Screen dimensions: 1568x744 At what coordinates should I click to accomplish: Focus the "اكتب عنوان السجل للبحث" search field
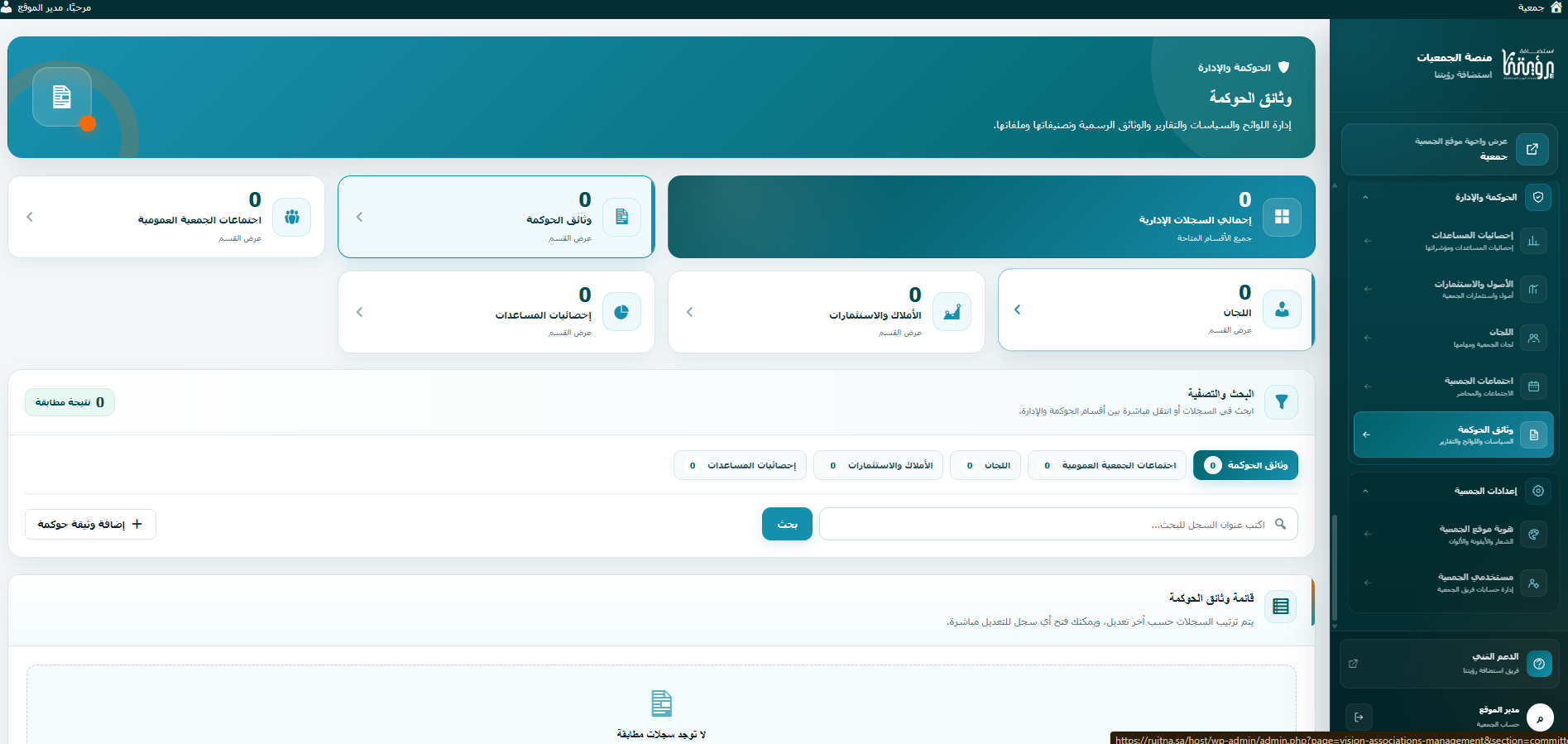[1058, 524]
